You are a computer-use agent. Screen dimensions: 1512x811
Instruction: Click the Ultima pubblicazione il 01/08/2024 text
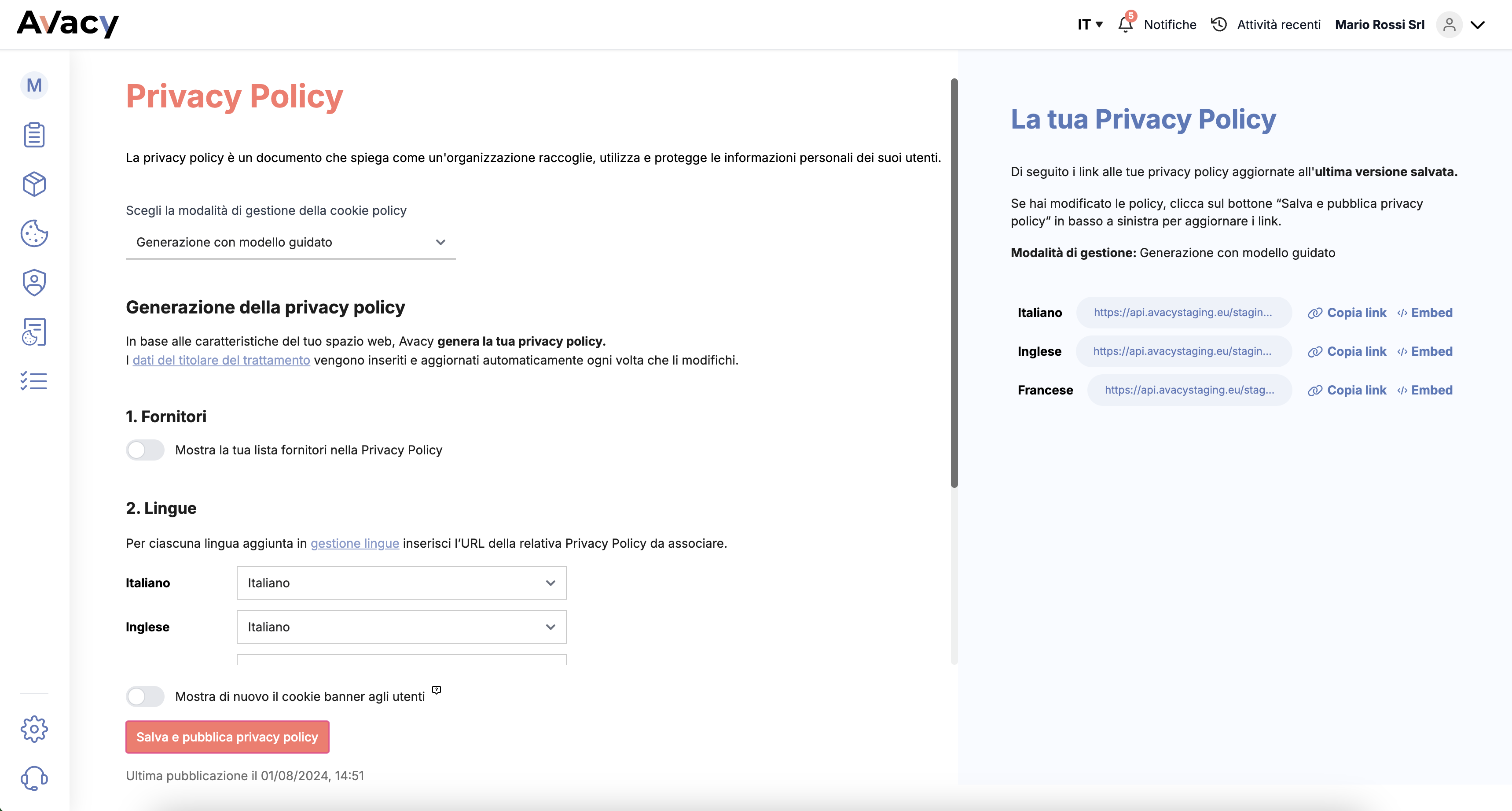pyautogui.click(x=245, y=776)
